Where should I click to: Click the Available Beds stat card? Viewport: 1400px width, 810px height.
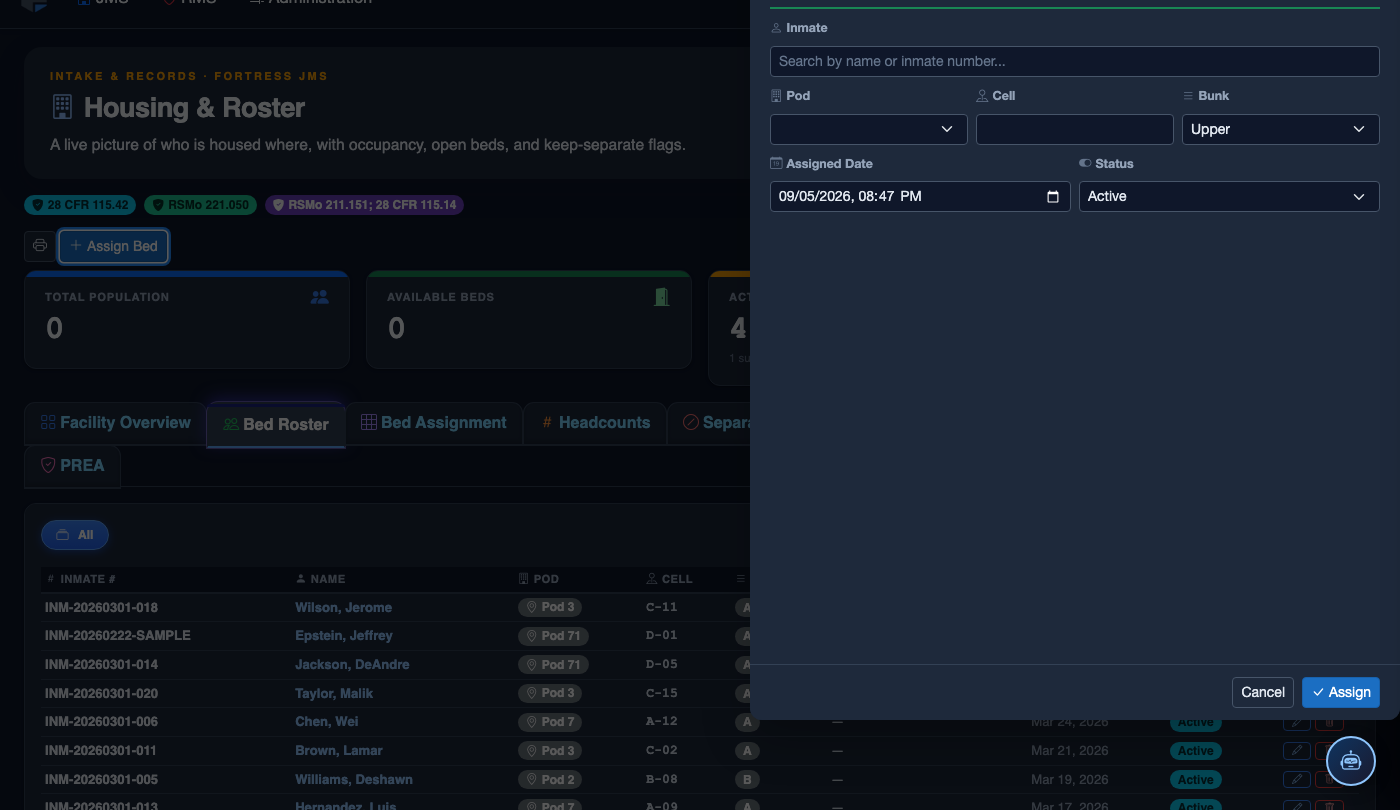(x=529, y=320)
